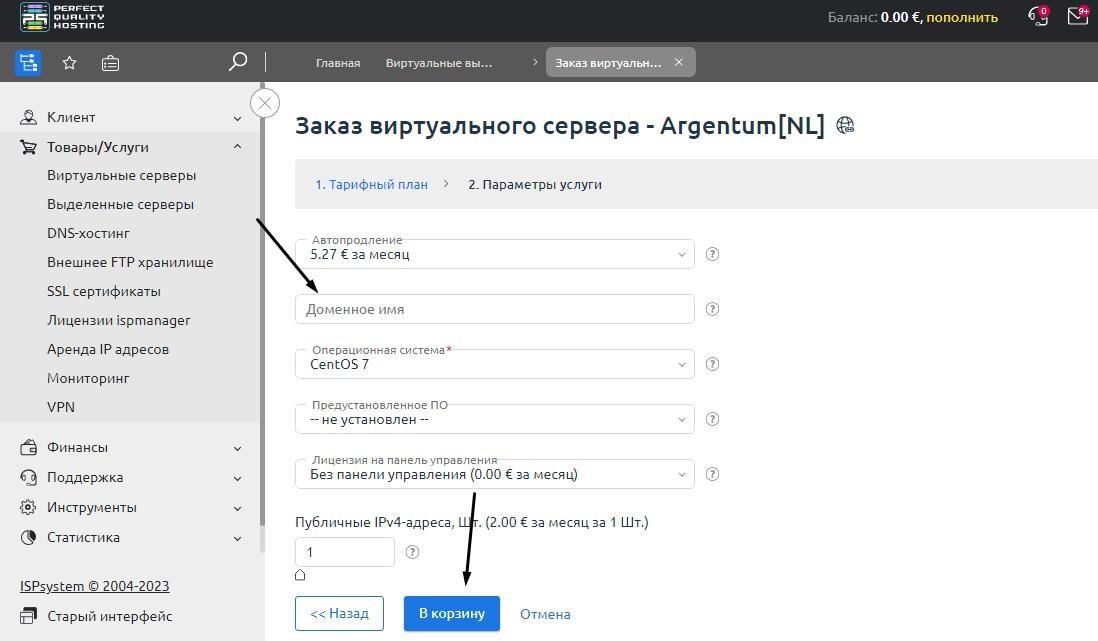Open the search magnifier icon
The height and width of the screenshot is (641, 1098).
pyautogui.click(x=237, y=62)
